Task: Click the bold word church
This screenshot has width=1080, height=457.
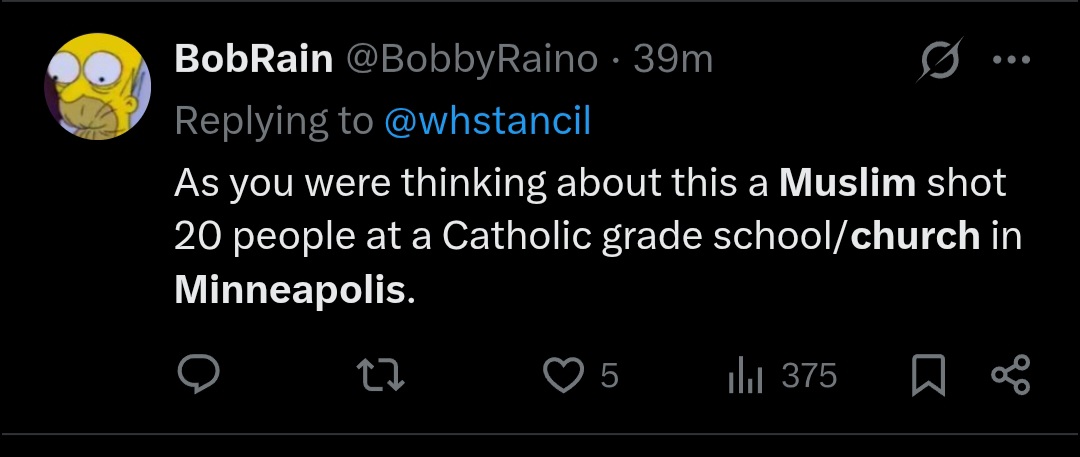Action: click(915, 236)
